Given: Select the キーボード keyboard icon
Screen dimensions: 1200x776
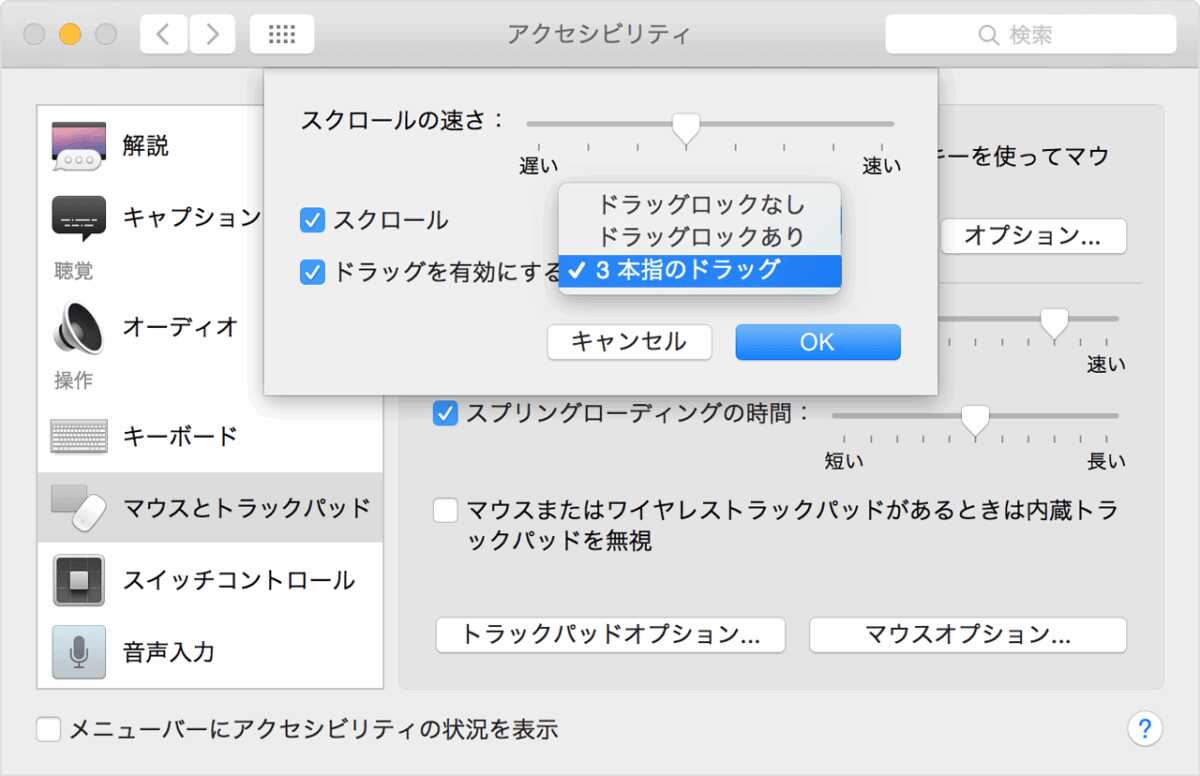Looking at the screenshot, I should coord(79,436).
